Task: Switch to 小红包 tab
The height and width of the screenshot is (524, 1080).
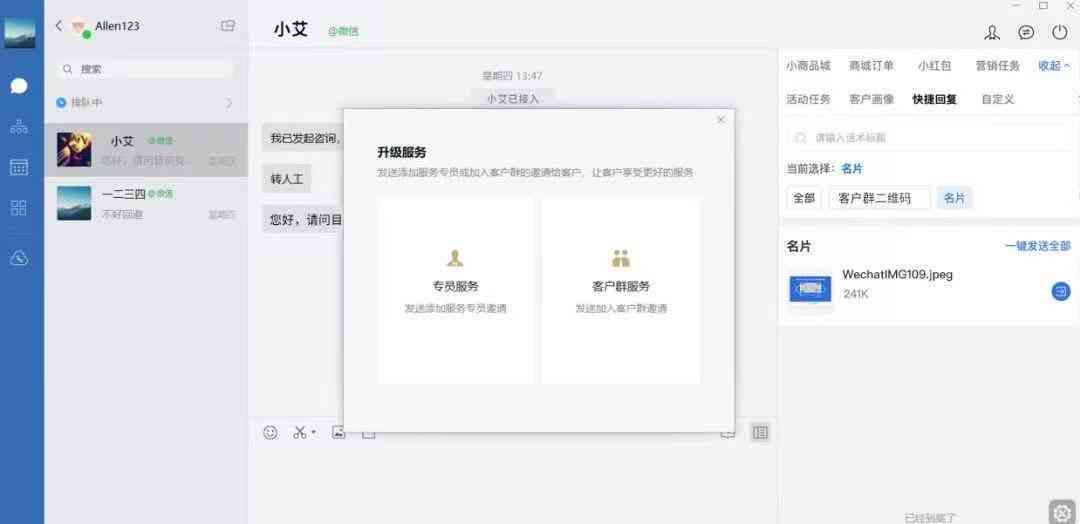Action: coord(935,66)
